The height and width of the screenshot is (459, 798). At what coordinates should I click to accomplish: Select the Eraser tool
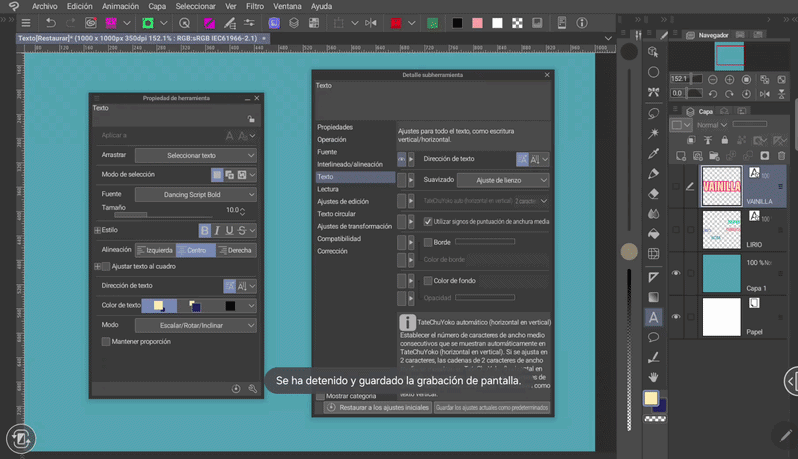click(x=653, y=194)
